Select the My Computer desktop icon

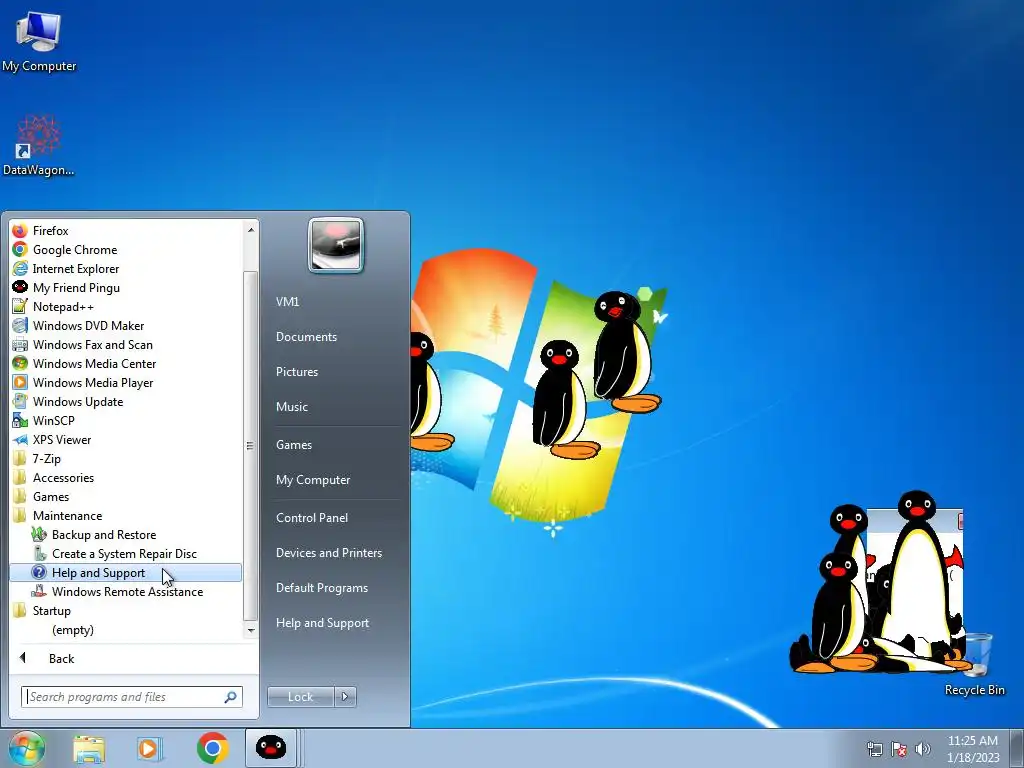pos(39,42)
